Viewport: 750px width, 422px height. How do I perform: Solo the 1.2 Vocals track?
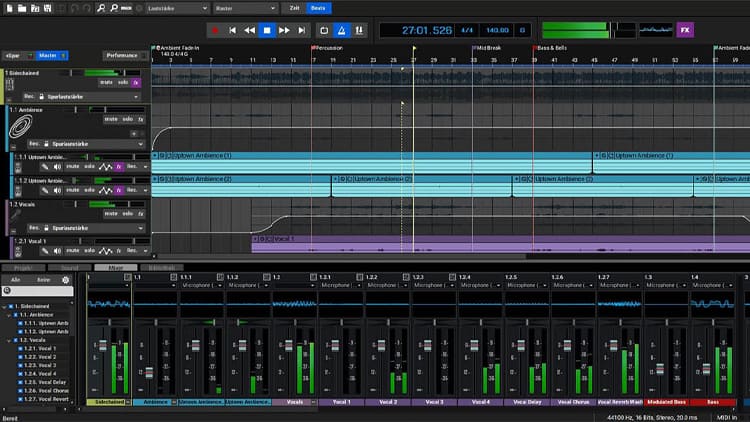click(128, 214)
